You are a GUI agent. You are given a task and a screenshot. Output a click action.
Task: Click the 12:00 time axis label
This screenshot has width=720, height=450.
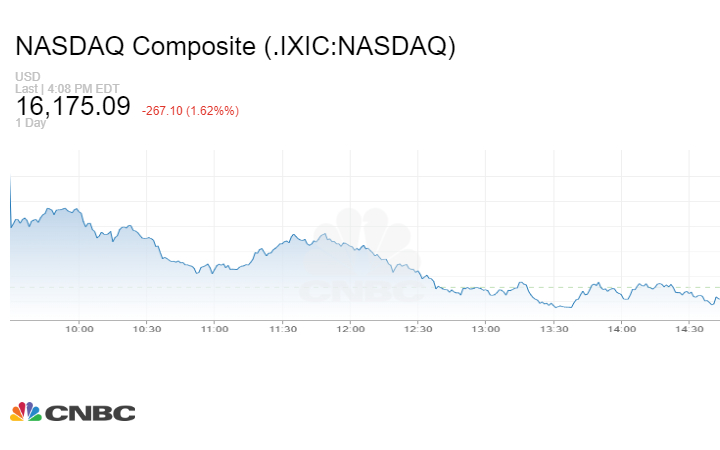[x=350, y=329]
